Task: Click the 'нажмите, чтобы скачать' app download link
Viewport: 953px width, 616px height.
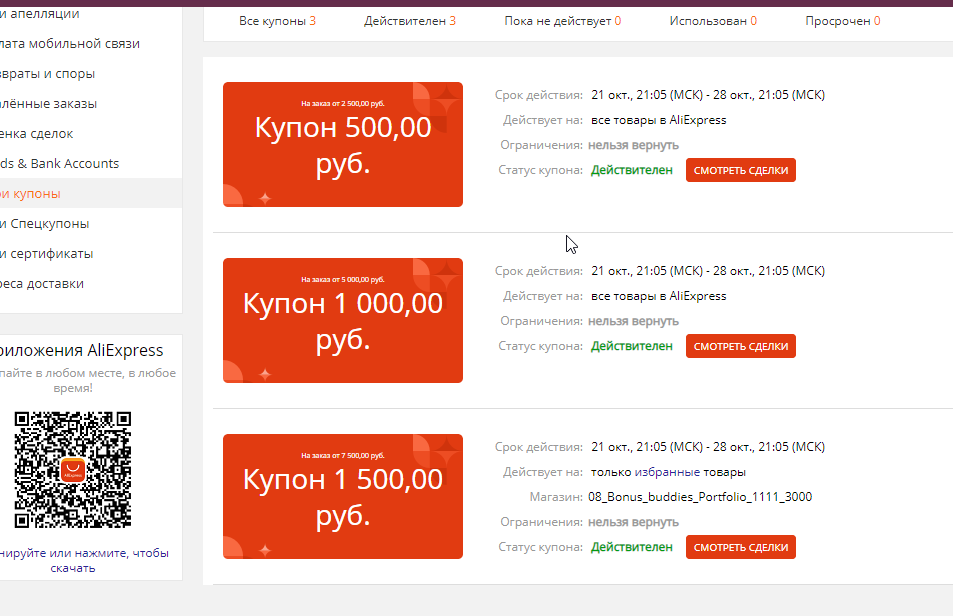Action: (84, 561)
